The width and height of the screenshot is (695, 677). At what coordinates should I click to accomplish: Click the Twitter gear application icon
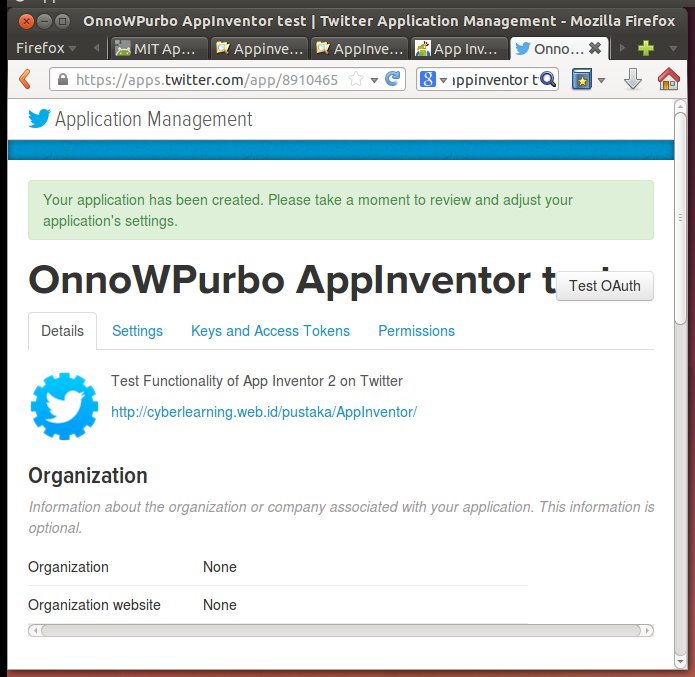(64, 405)
